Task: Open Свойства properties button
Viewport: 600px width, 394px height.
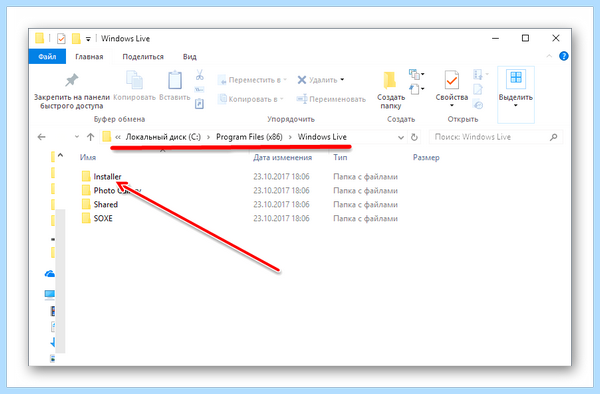Action: 452,89
